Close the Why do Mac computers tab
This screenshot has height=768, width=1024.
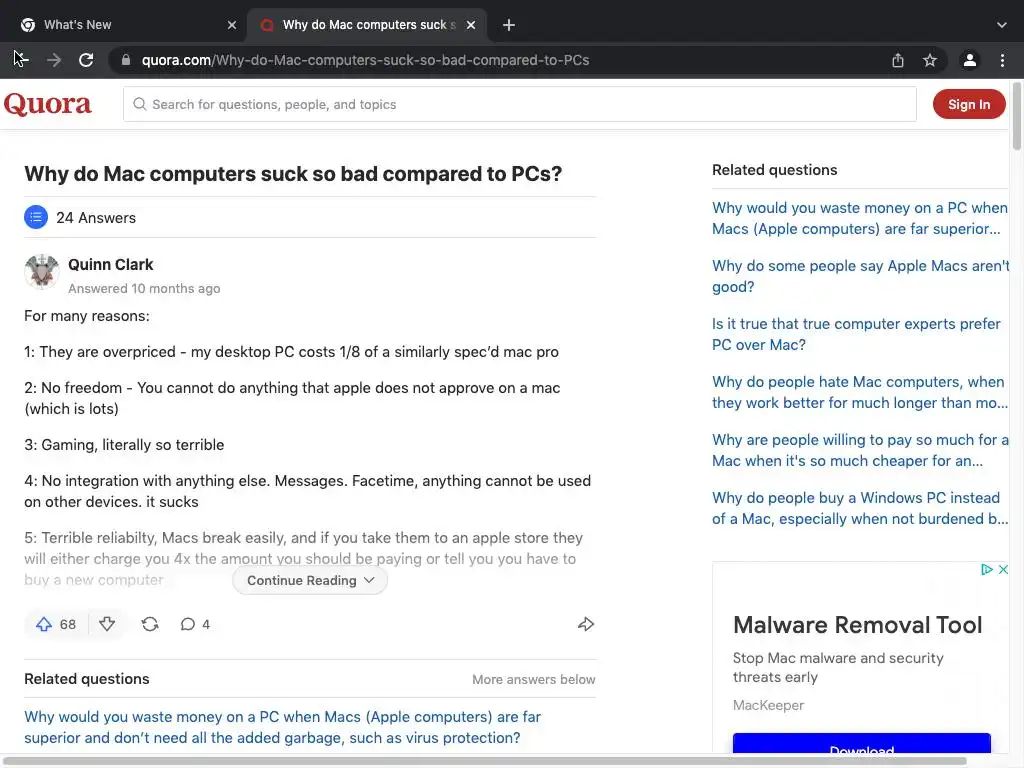click(471, 25)
